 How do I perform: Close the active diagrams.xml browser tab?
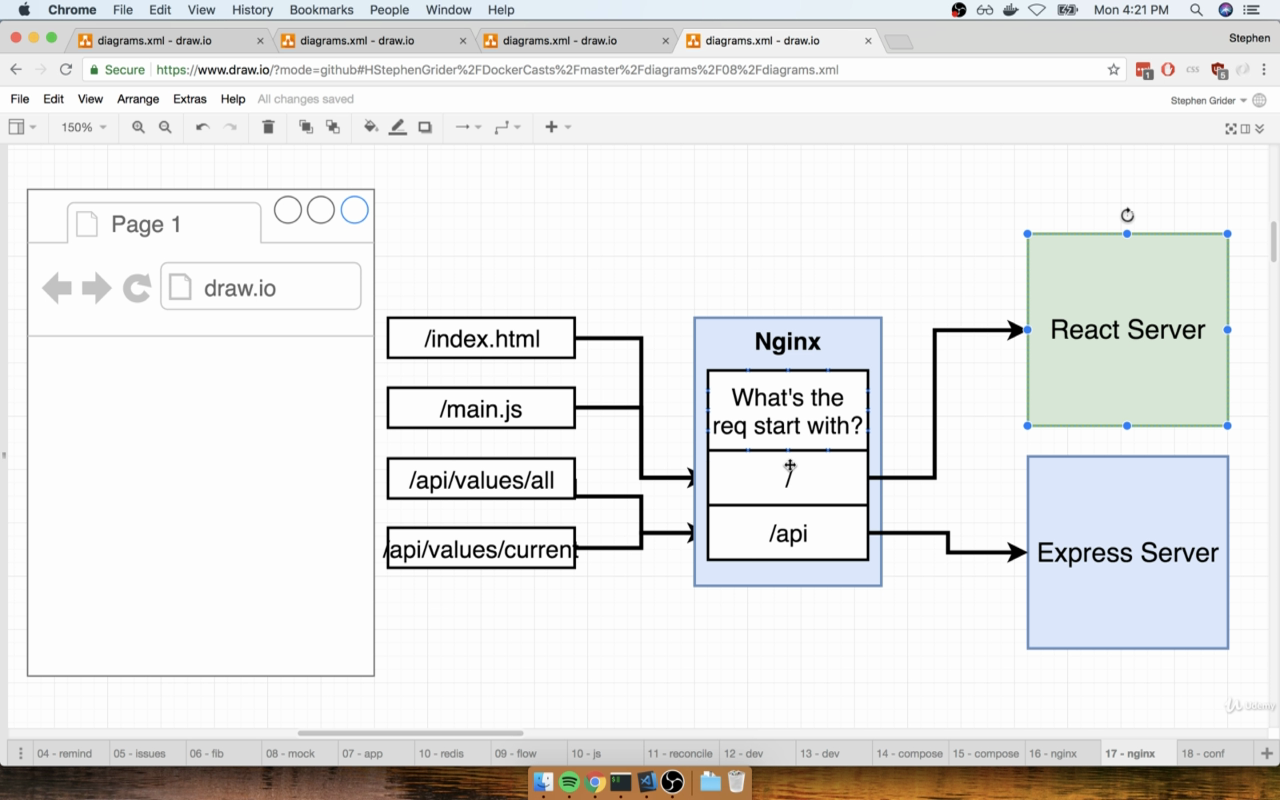click(868, 41)
